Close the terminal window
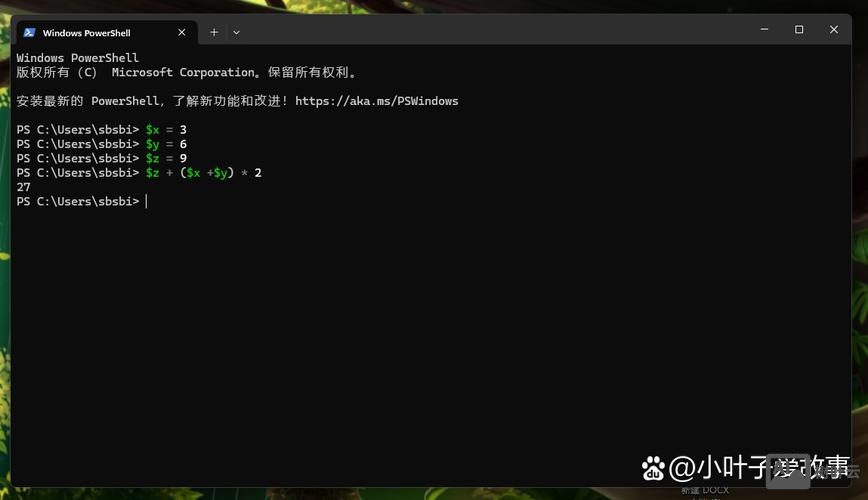Image resolution: width=868 pixels, height=500 pixels. coord(834,30)
